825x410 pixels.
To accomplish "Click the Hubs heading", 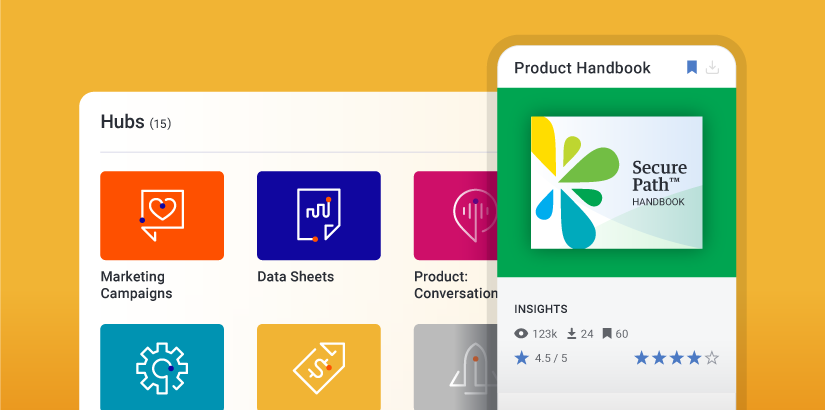I will [x=122, y=122].
